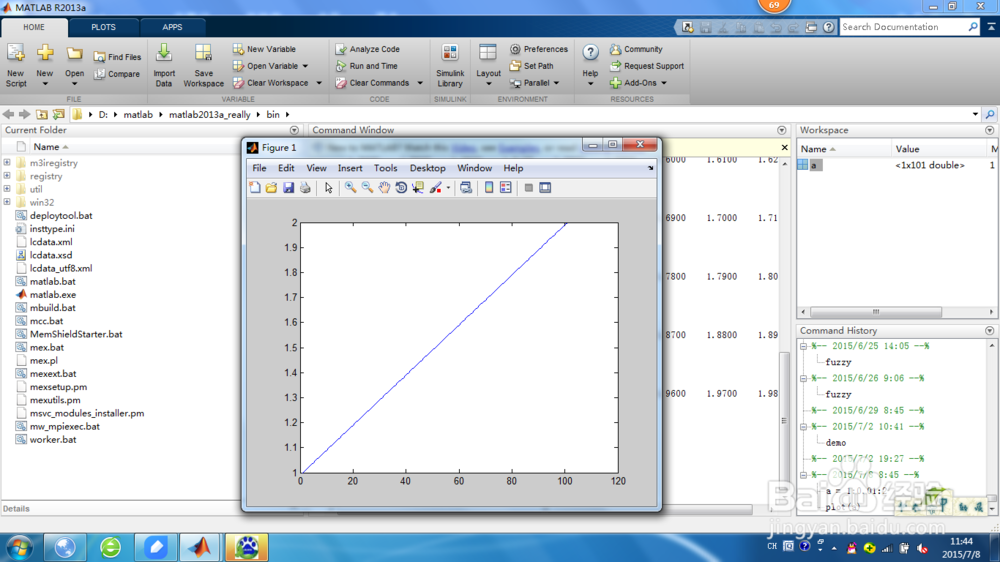Click the Insert Legend icon
Viewport: 1000px width, 562px height.
pyautogui.click(x=506, y=188)
